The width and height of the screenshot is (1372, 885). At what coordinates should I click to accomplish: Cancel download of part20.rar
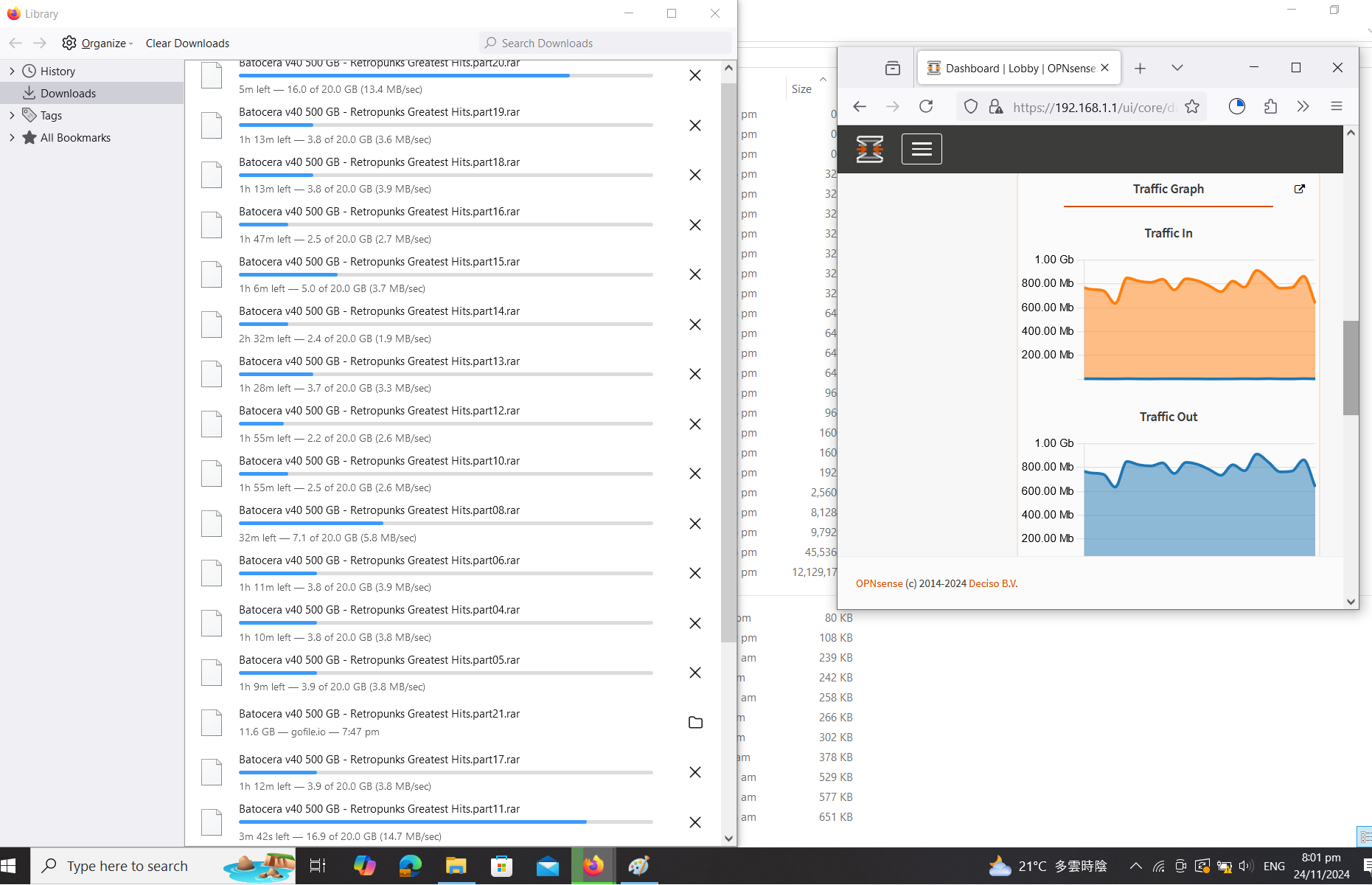(x=694, y=75)
